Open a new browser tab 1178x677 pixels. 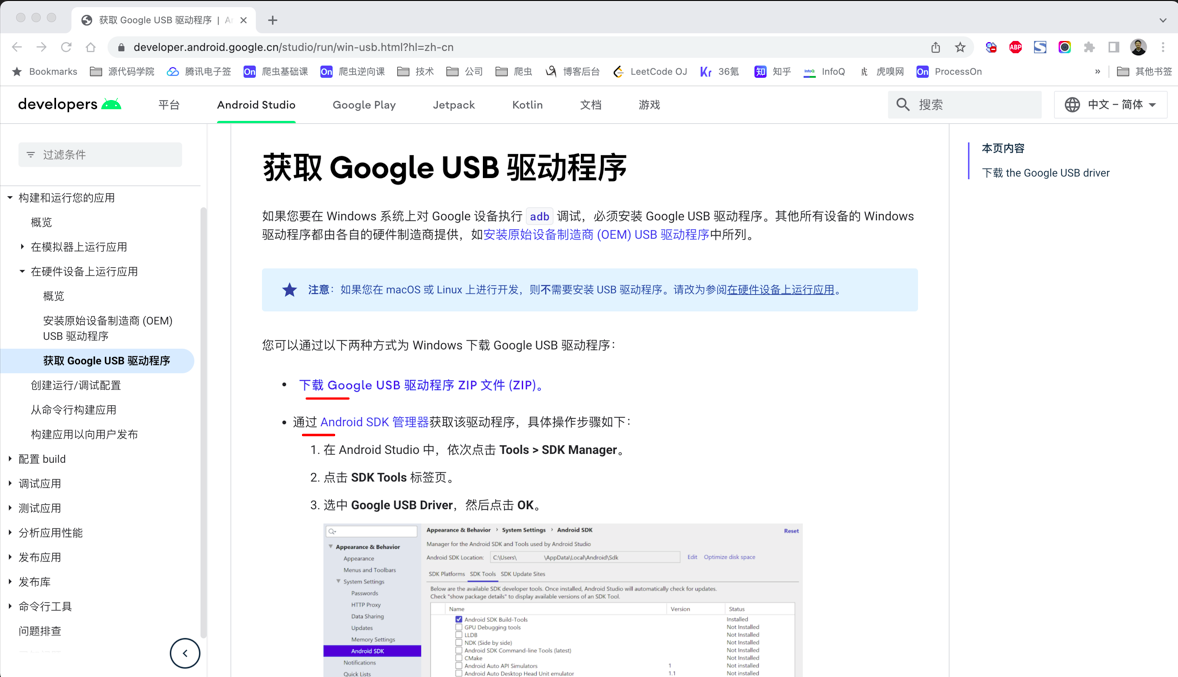[273, 20]
